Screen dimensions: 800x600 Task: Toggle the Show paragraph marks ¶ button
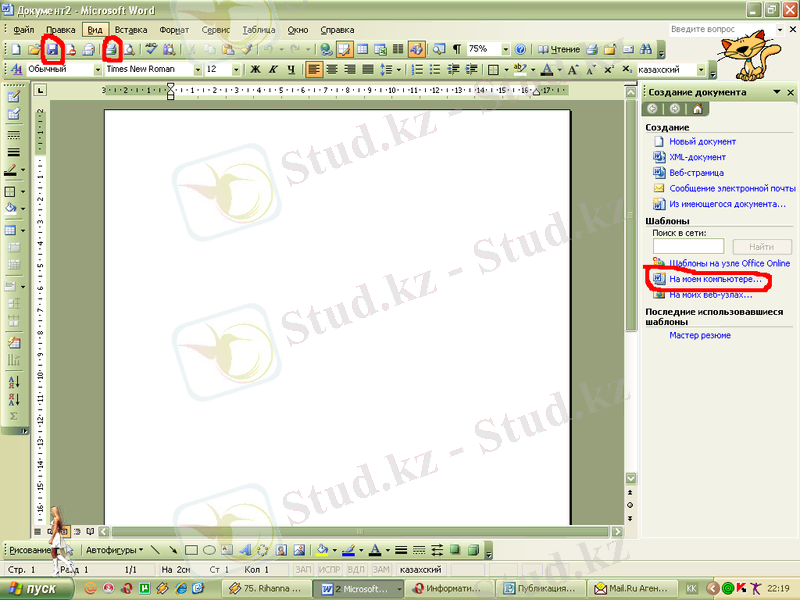pos(457,49)
